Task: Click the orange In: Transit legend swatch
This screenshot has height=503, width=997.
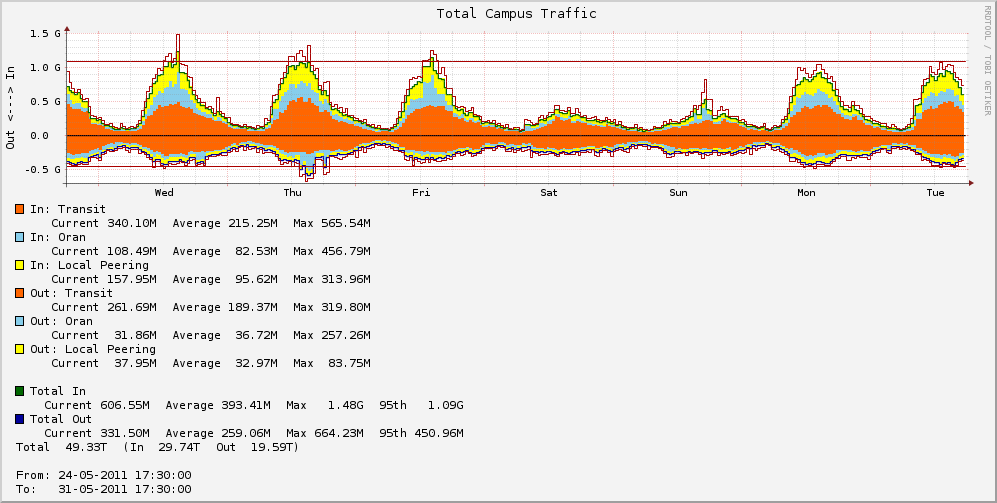Action: [20, 209]
